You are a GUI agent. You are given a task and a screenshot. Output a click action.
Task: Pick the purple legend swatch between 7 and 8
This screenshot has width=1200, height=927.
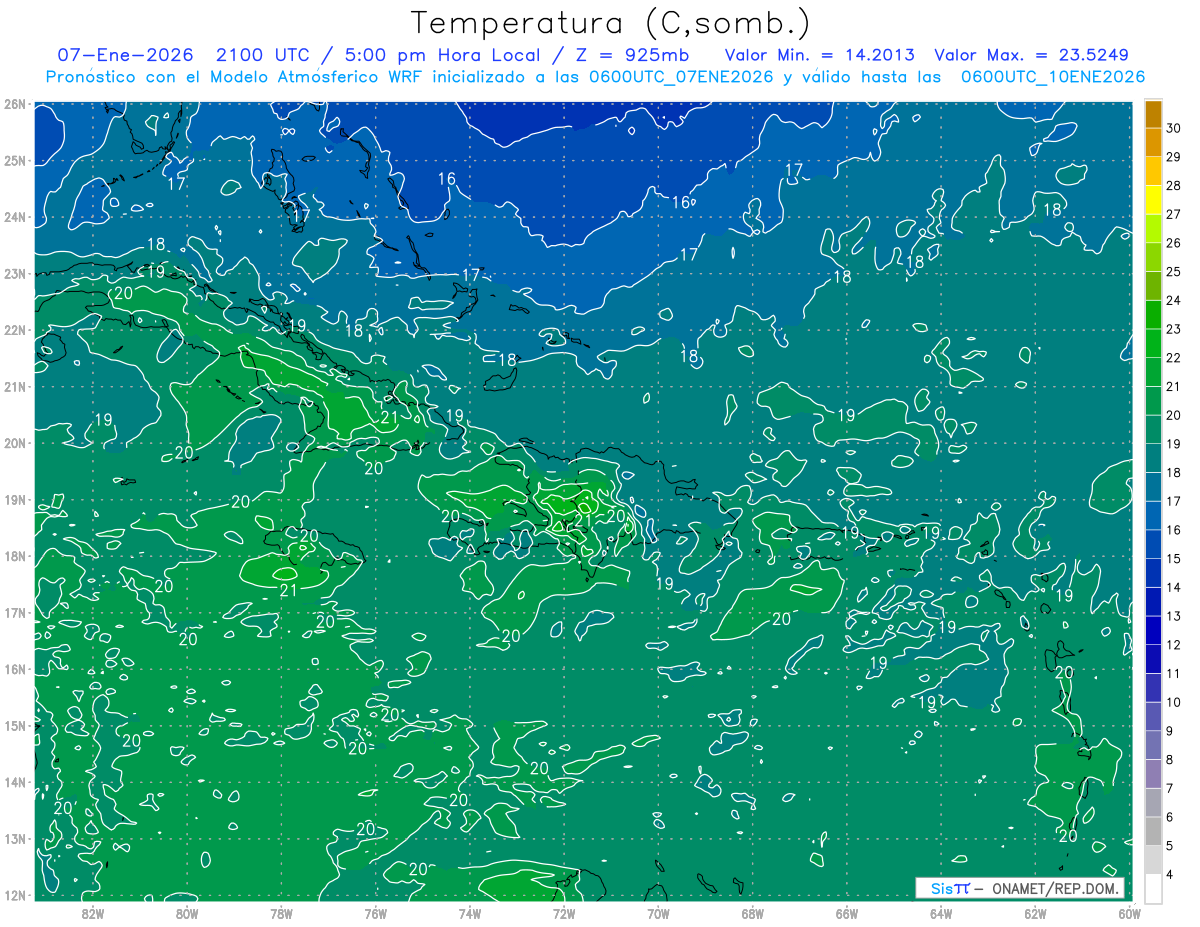pyautogui.click(x=1154, y=774)
